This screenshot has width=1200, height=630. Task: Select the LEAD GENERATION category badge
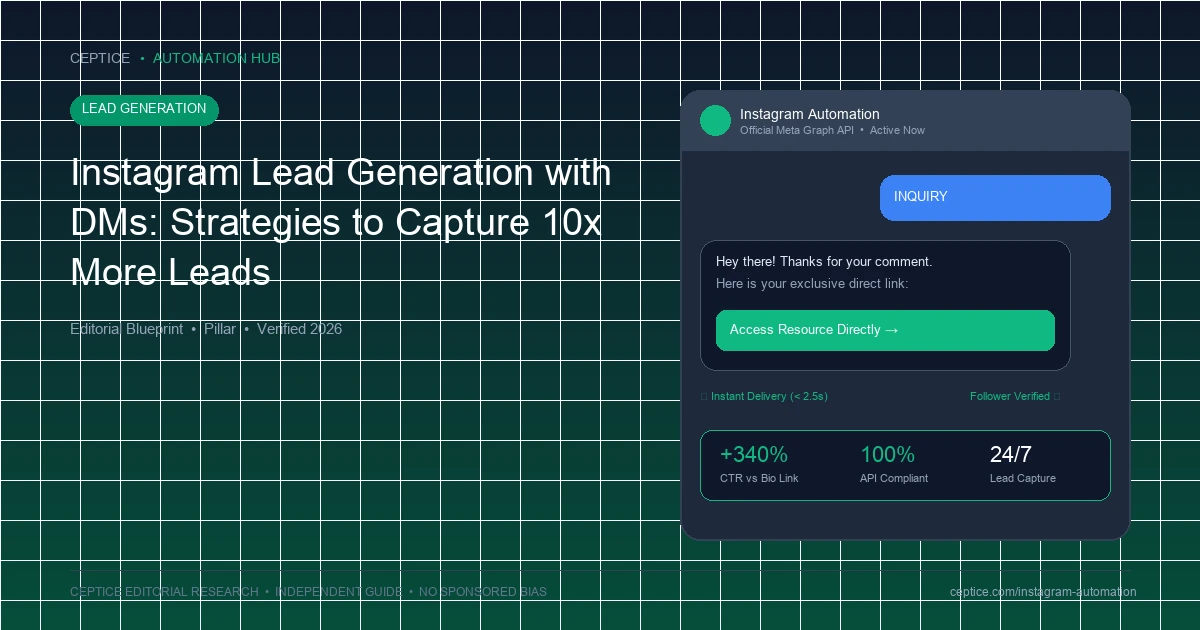pos(144,109)
